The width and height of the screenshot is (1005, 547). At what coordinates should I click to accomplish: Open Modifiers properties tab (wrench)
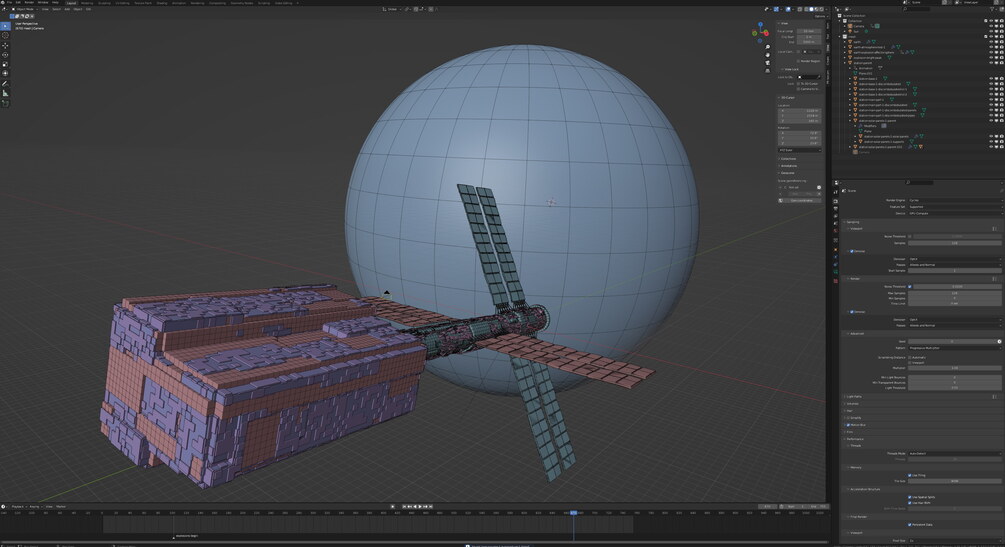pos(835,257)
